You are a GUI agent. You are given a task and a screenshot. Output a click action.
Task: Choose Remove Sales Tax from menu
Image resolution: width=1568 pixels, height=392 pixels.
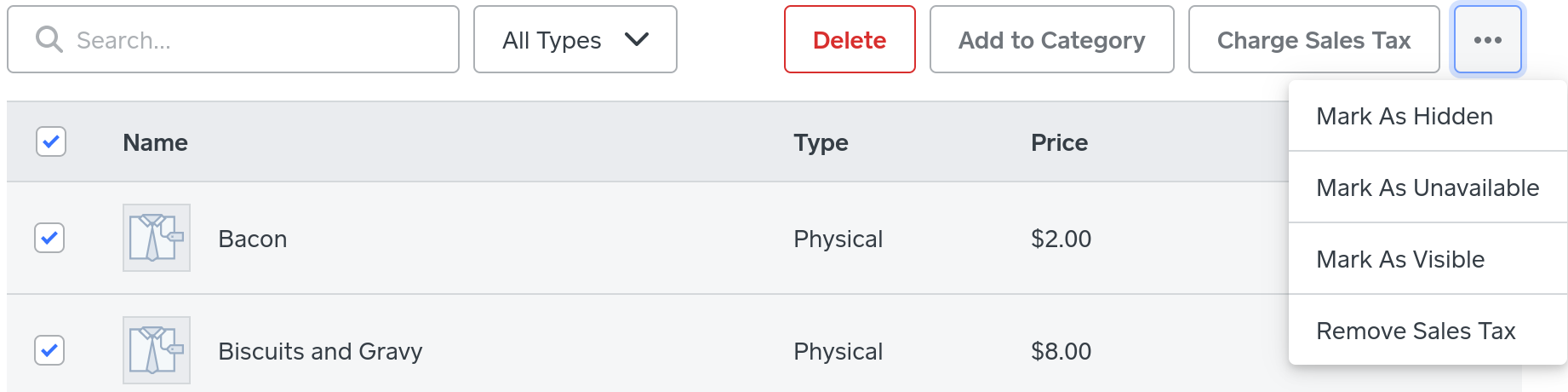click(1416, 331)
